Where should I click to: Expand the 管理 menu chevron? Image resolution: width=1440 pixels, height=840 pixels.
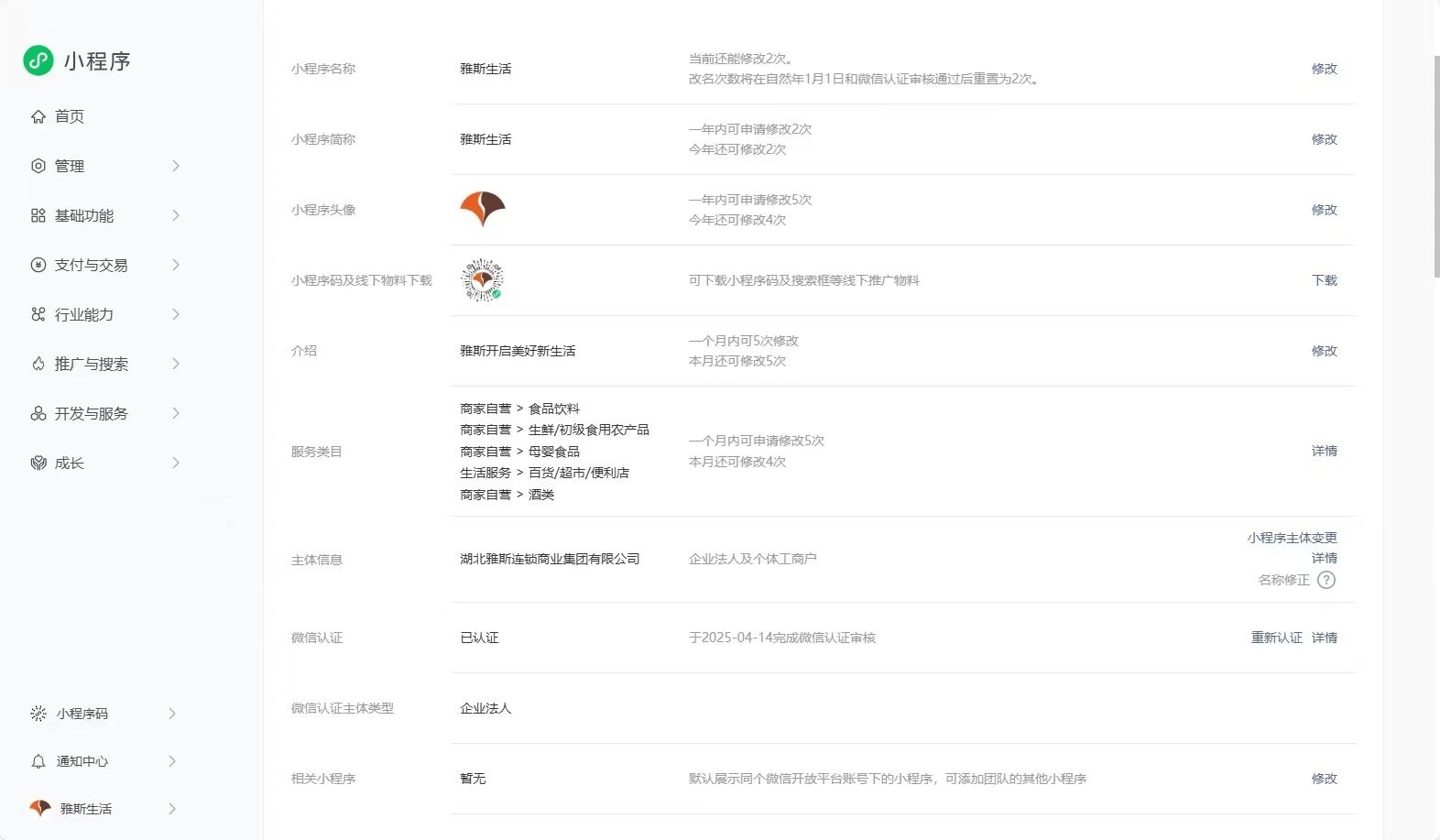coord(175,166)
